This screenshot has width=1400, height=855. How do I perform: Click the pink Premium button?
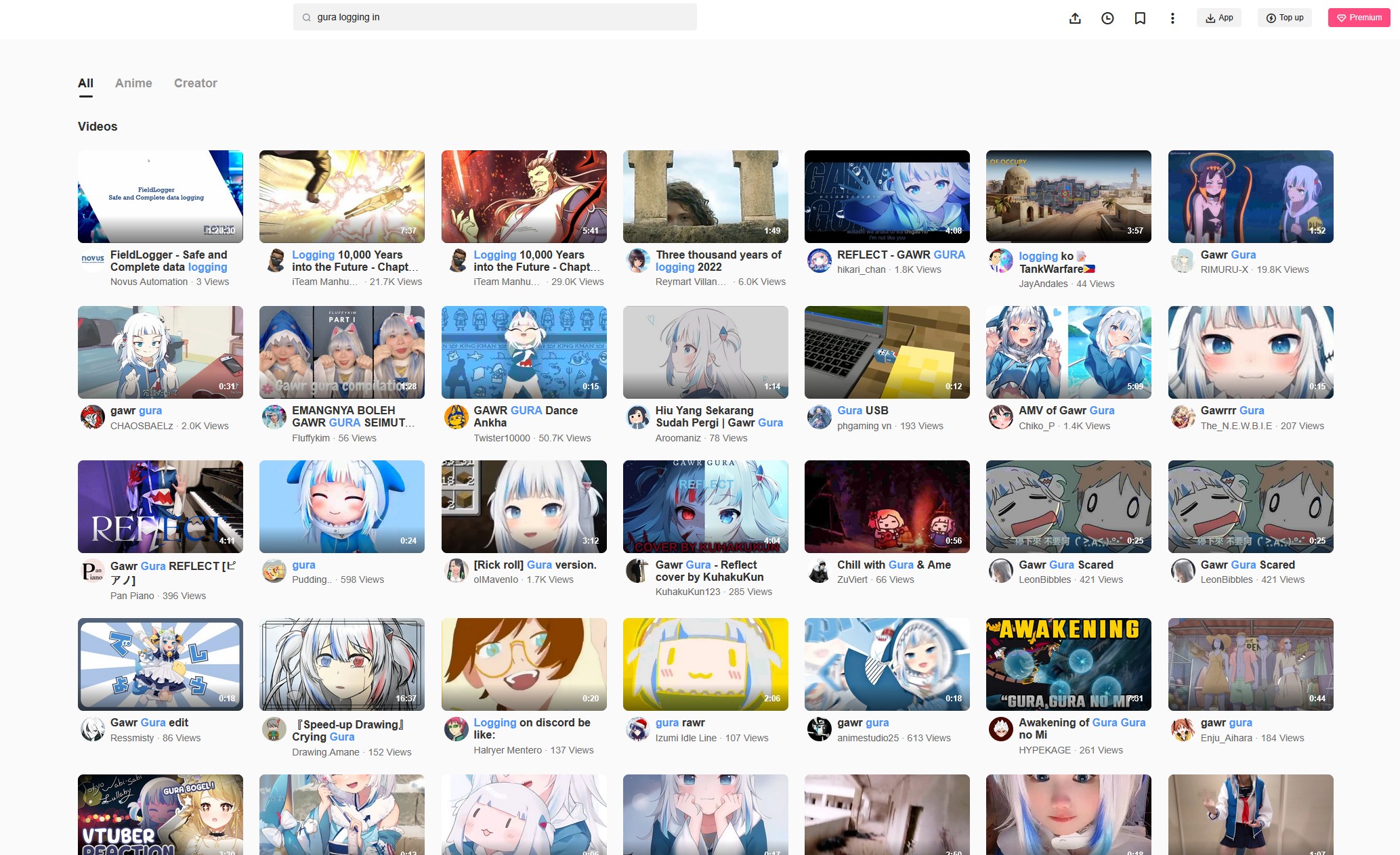click(x=1359, y=18)
